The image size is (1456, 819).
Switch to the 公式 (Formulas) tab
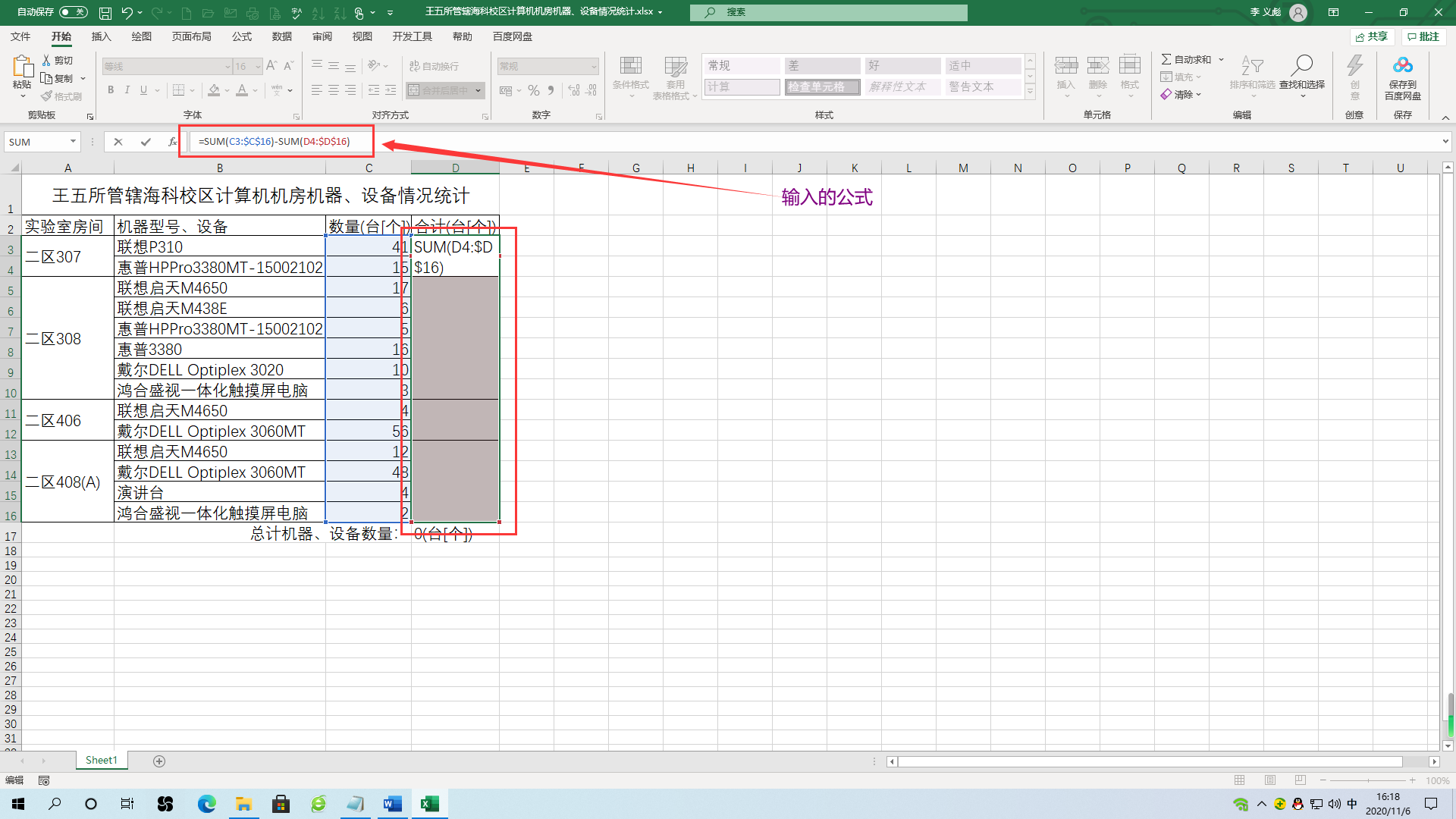pos(242,36)
